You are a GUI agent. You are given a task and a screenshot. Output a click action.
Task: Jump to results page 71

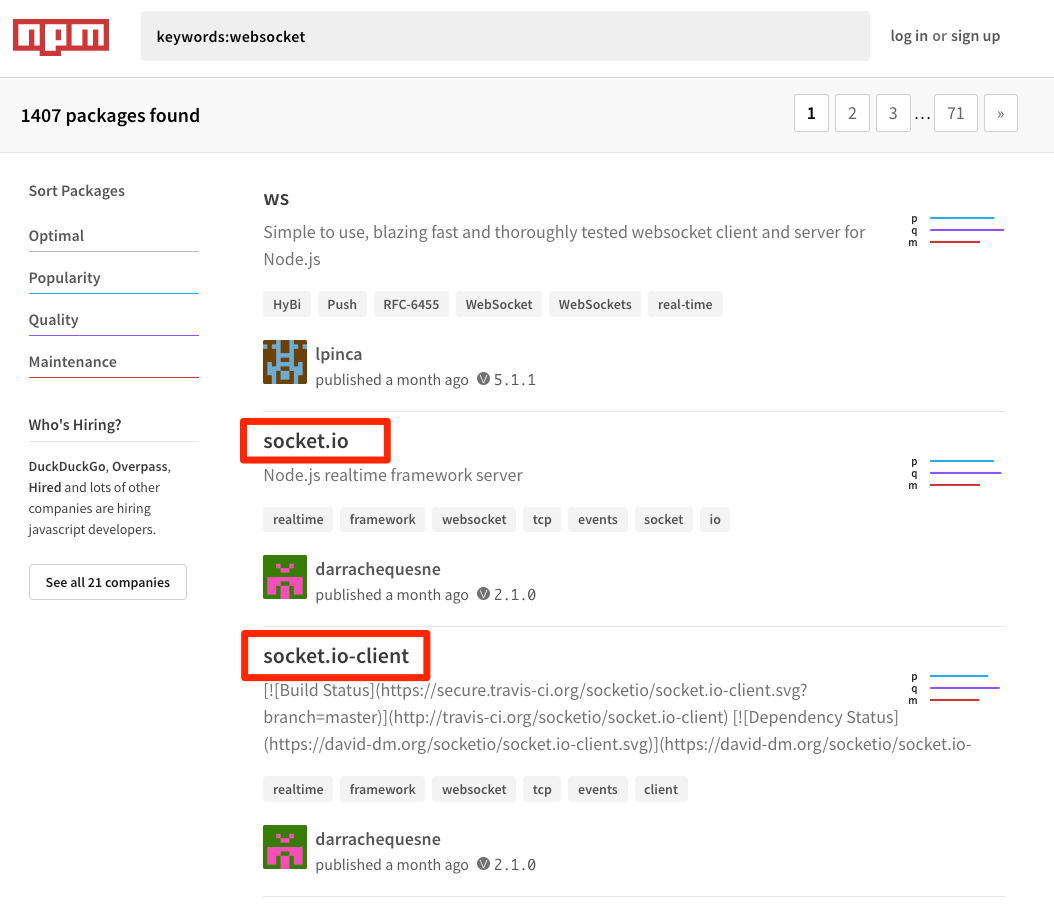tap(955, 113)
